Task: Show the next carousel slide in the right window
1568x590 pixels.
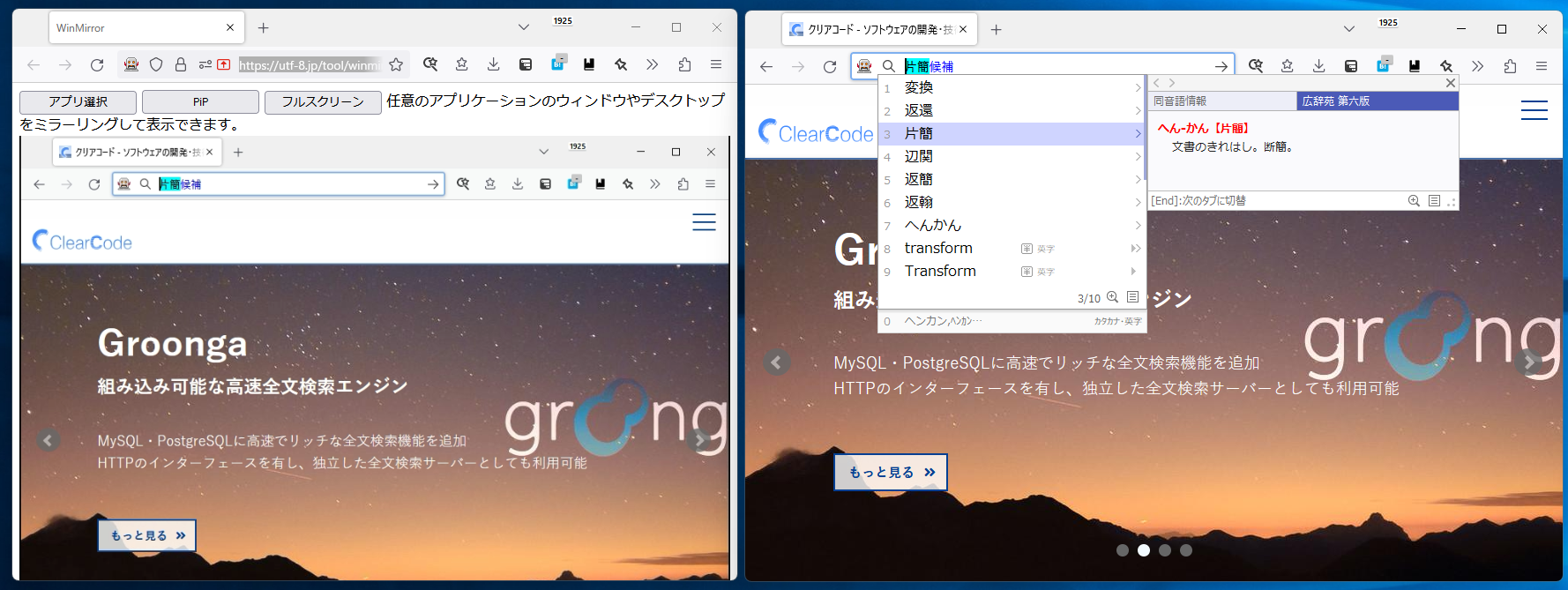Action: click(x=1530, y=362)
